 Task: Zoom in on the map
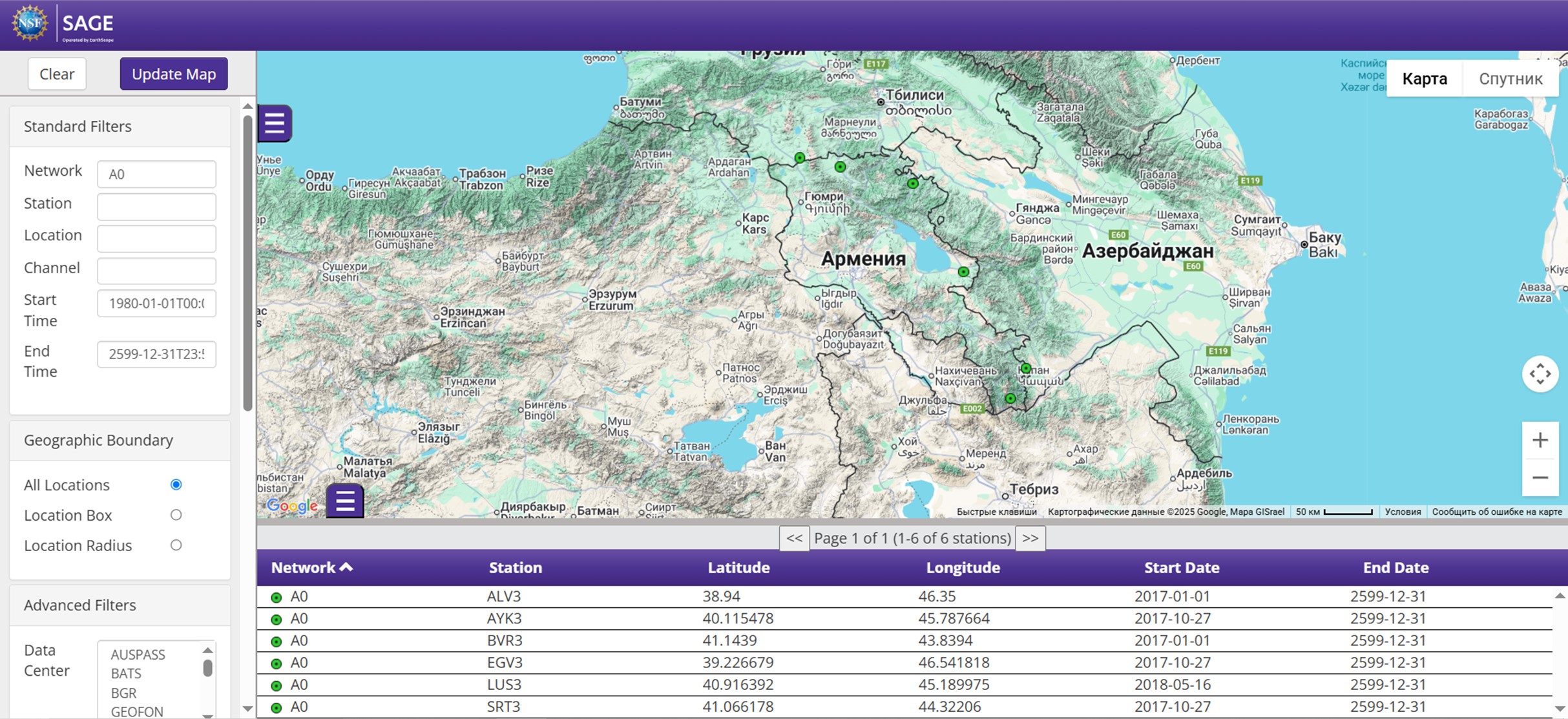pos(1540,440)
